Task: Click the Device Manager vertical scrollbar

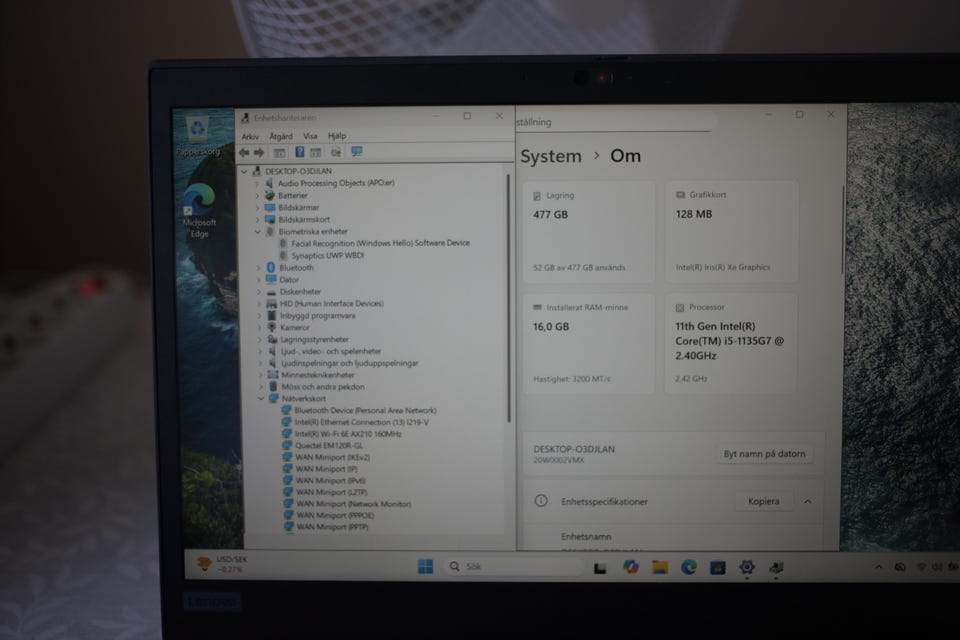Action: (x=508, y=298)
